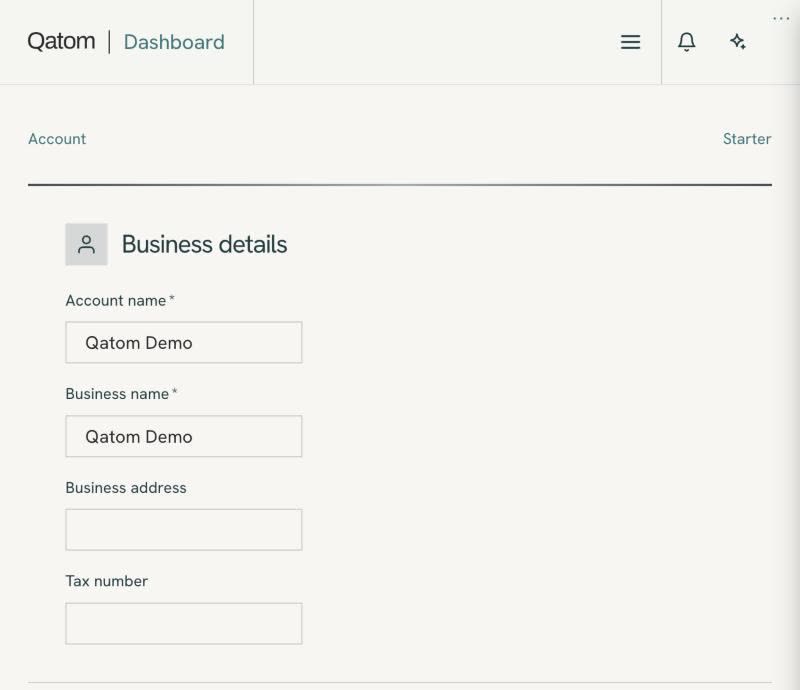Open the hamburger menu icon

pyautogui.click(x=630, y=42)
